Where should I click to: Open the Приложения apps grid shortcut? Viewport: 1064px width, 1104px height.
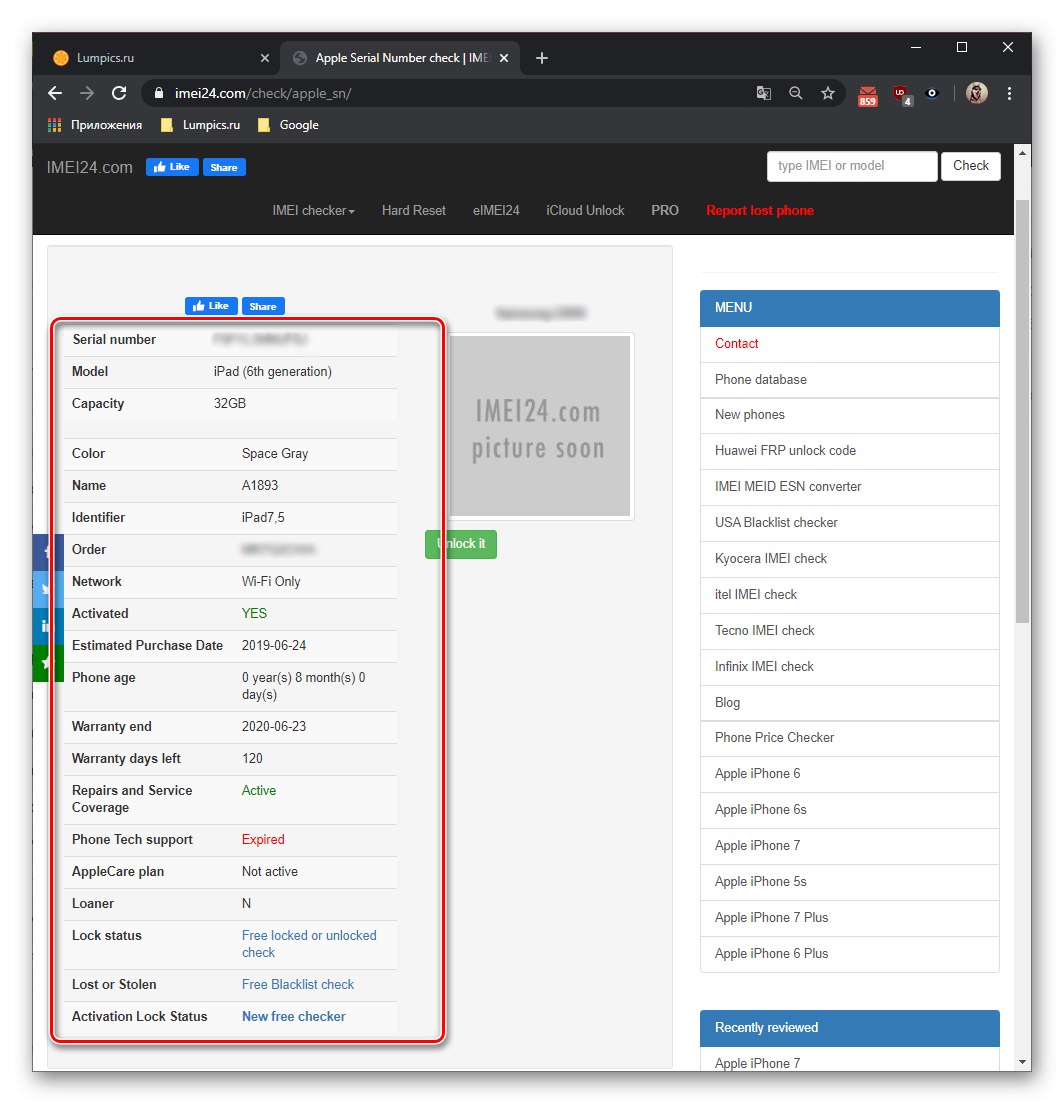pyautogui.click(x=94, y=125)
